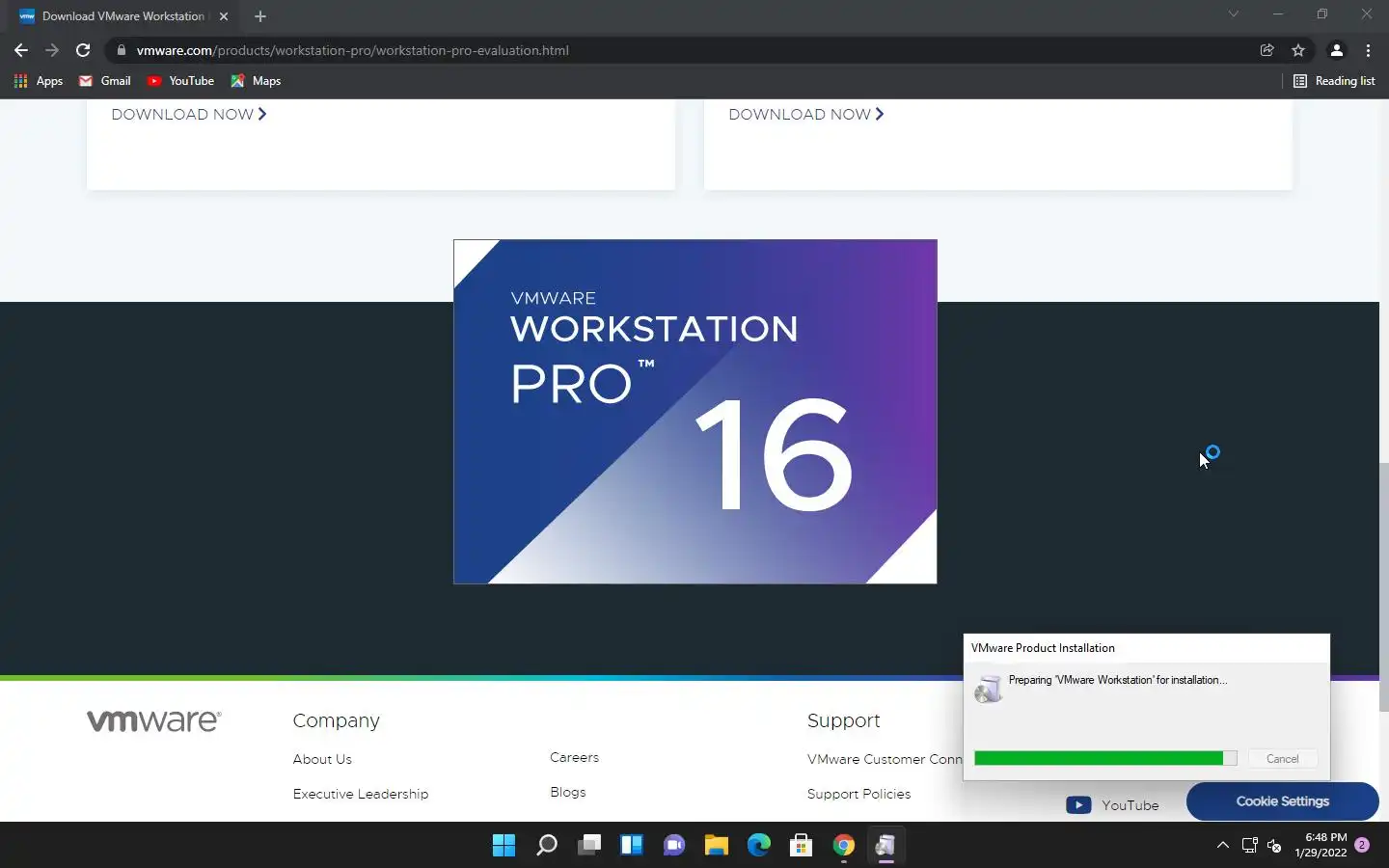Go back to the previous page
This screenshot has height=868, width=1389.
21,50
